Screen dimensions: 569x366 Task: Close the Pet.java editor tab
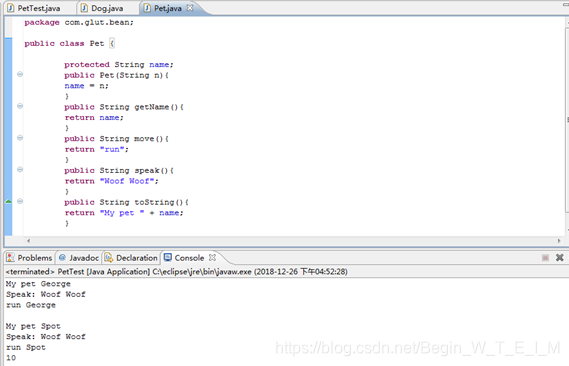[190, 8]
